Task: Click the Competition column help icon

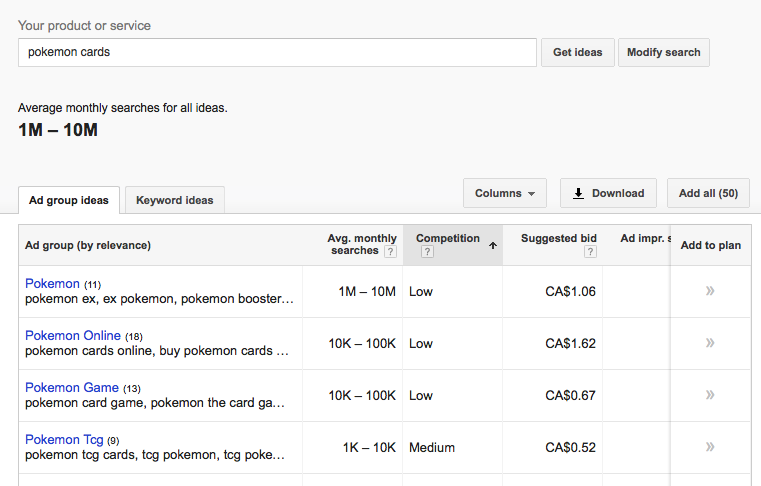Action: (427, 251)
